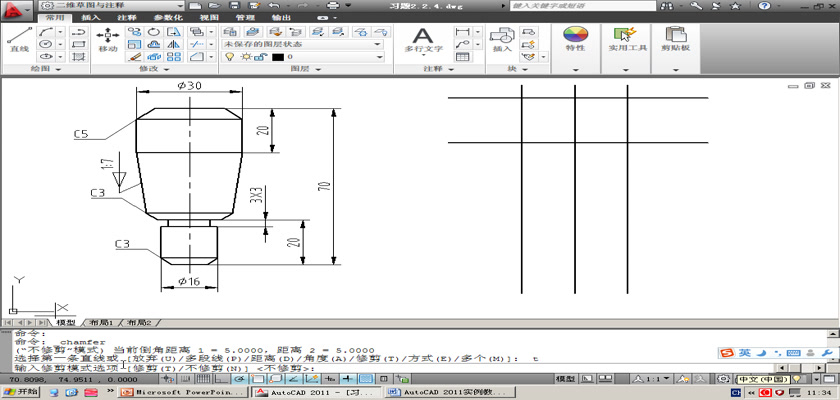
Task: Expand the 注释 panel
Action: click(439, 69)
